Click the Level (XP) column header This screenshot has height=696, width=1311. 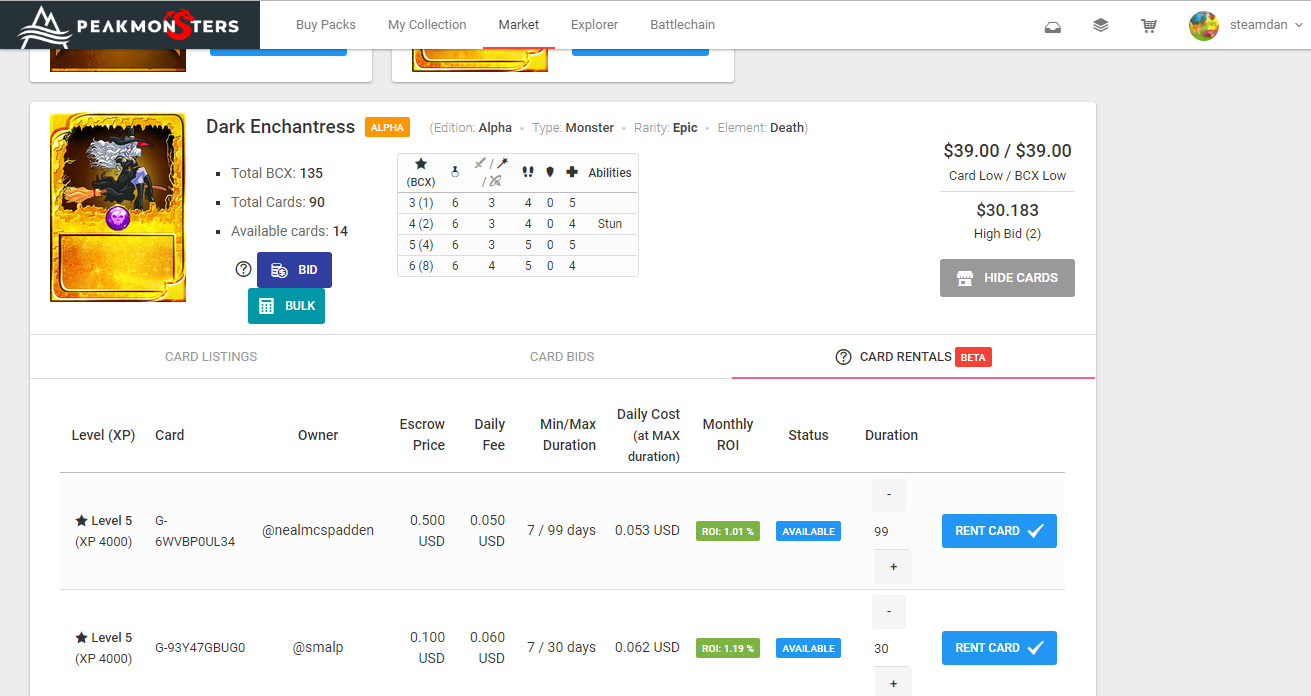(x=103, y=435)
